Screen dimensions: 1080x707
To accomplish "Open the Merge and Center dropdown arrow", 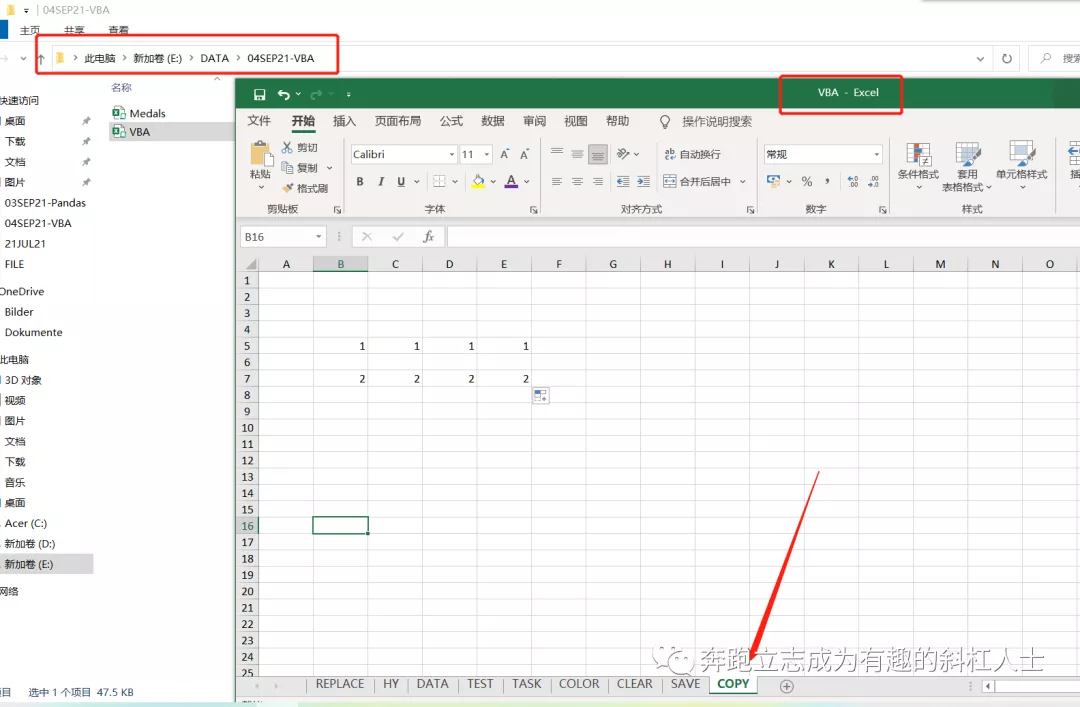I will pyautogui.click(x=742, y=182).
